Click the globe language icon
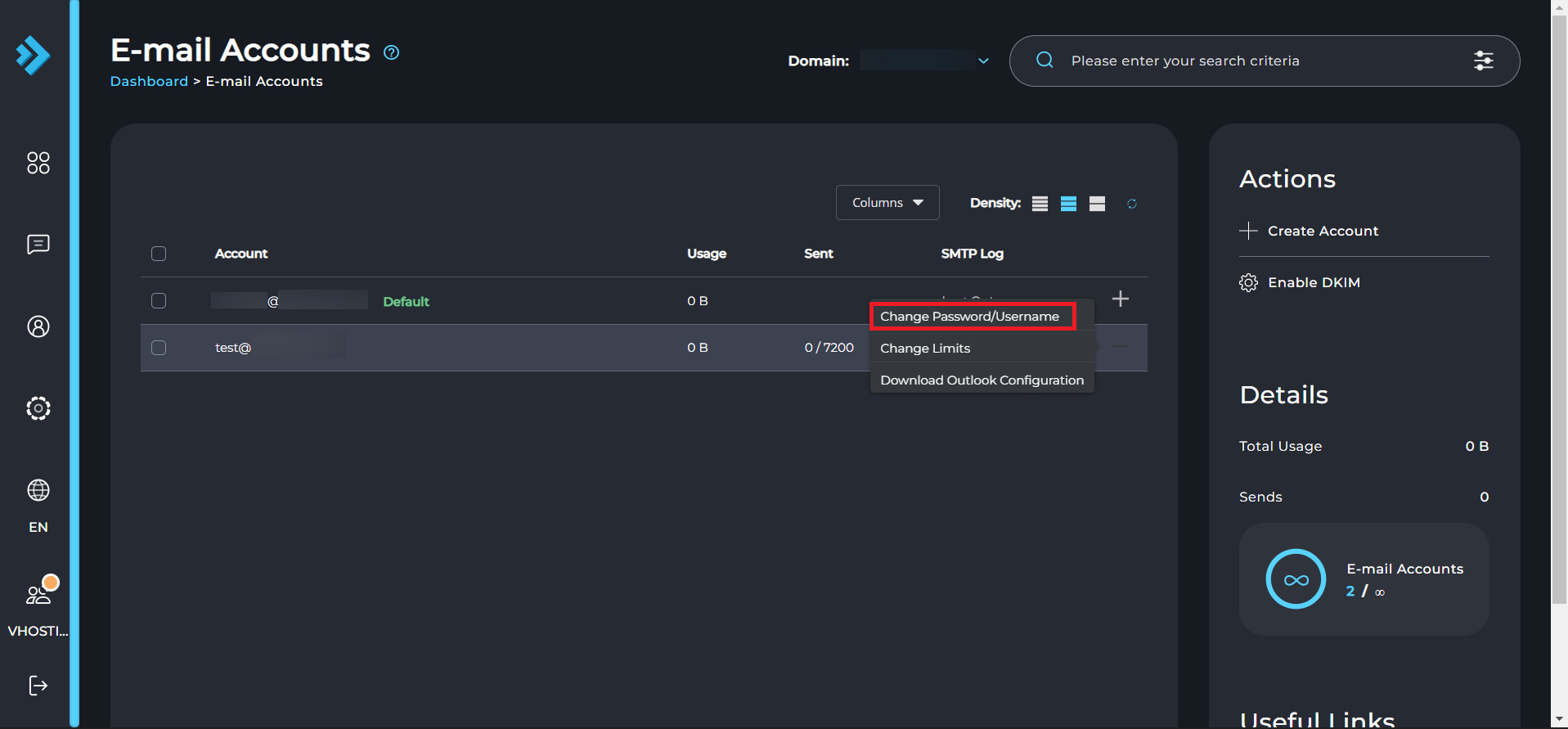Image resolution: width=1568 pixels, height=729 pixels. click(38, 490)
